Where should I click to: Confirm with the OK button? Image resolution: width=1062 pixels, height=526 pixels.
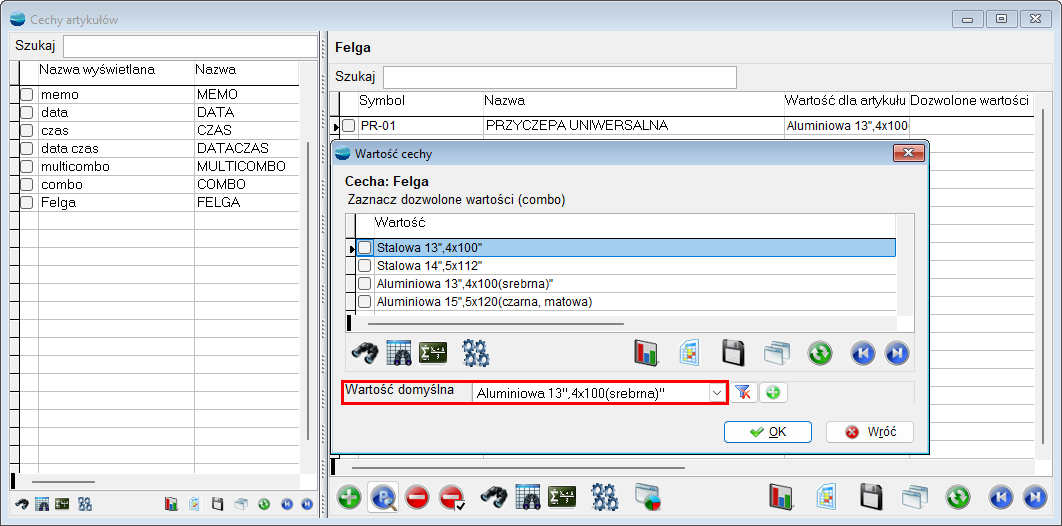[x=768, y=432]
